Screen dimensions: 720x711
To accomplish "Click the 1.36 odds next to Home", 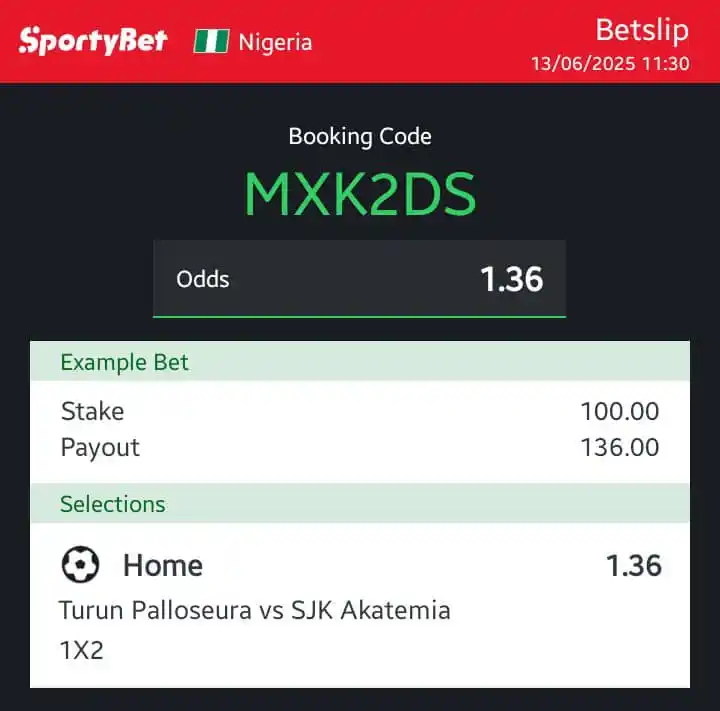I will (634, 565).
